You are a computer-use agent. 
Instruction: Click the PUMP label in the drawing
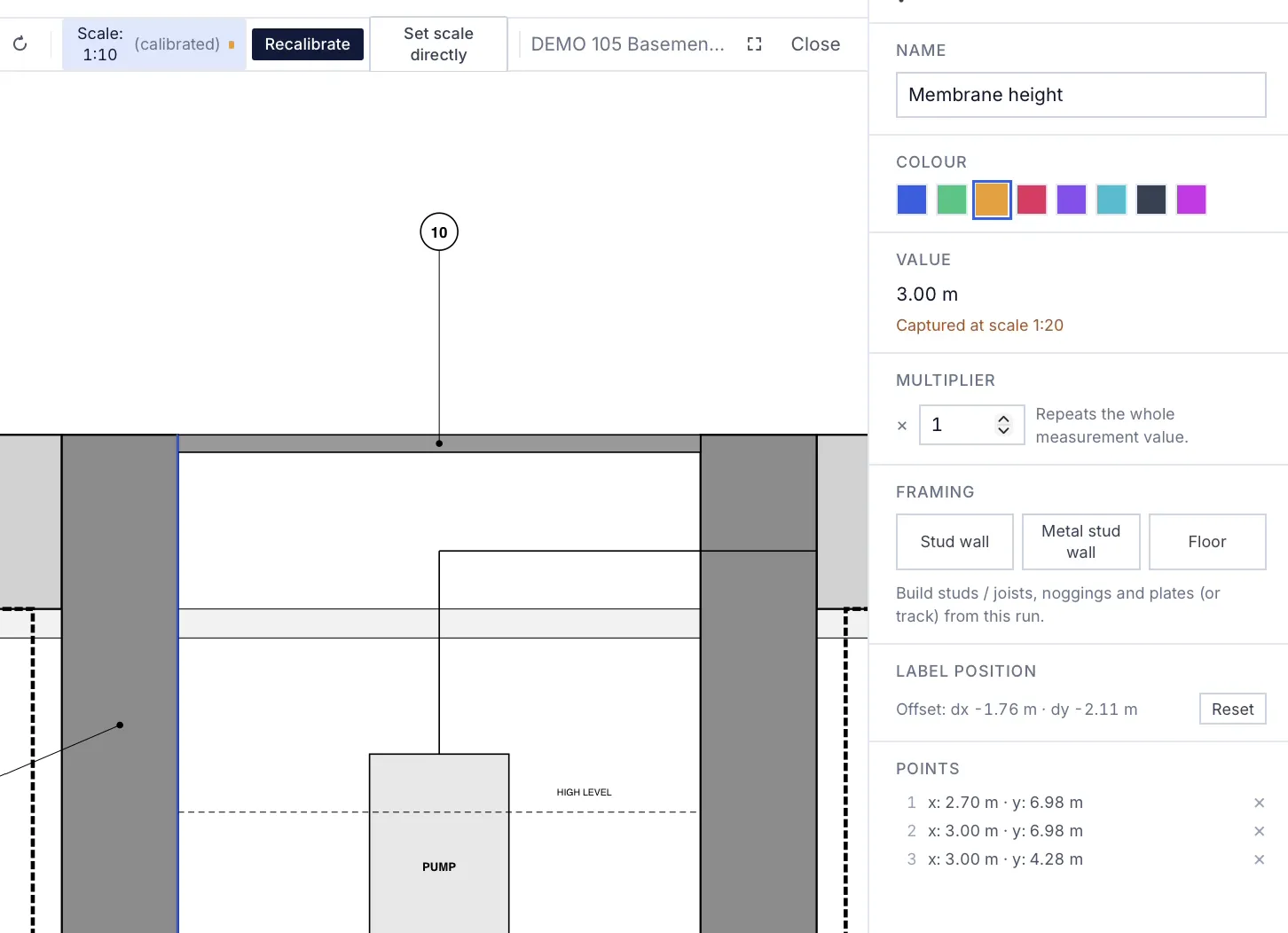[x=439, y=866]
